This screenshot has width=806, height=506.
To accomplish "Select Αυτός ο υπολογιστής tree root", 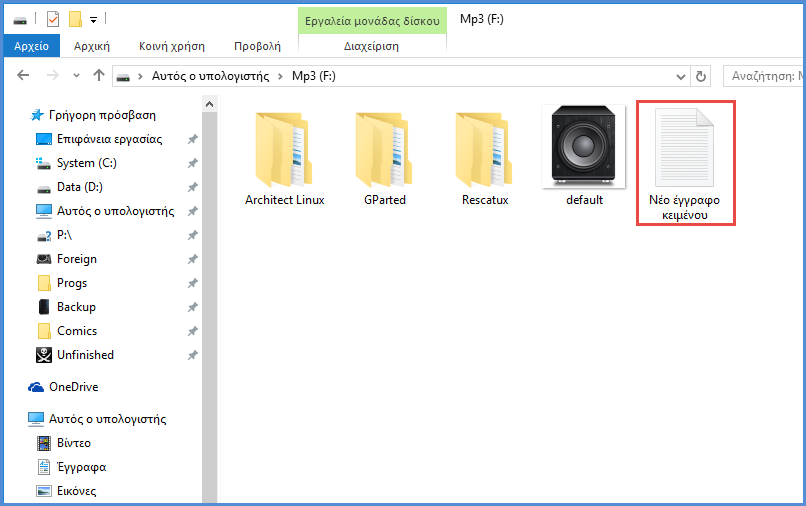I will [107, 419].
